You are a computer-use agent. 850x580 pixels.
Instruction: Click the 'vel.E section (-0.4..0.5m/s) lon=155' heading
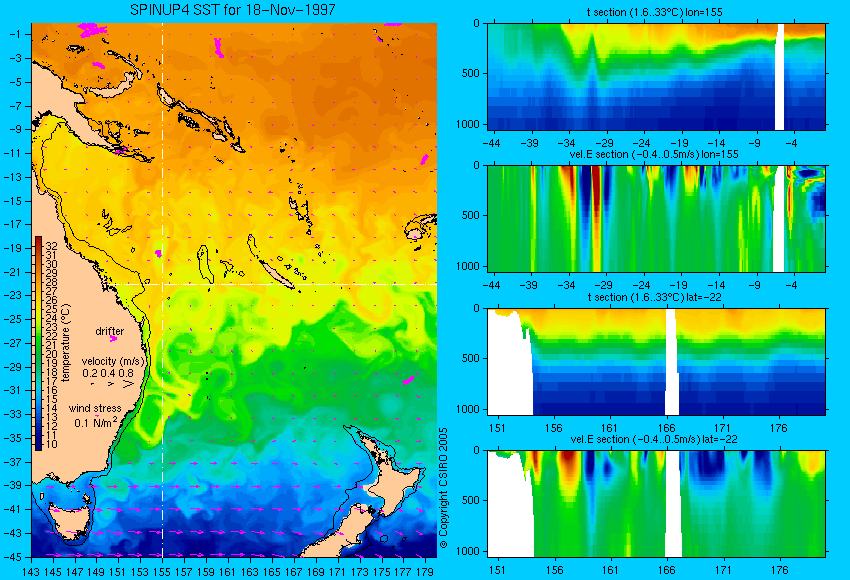click(654, 154)
